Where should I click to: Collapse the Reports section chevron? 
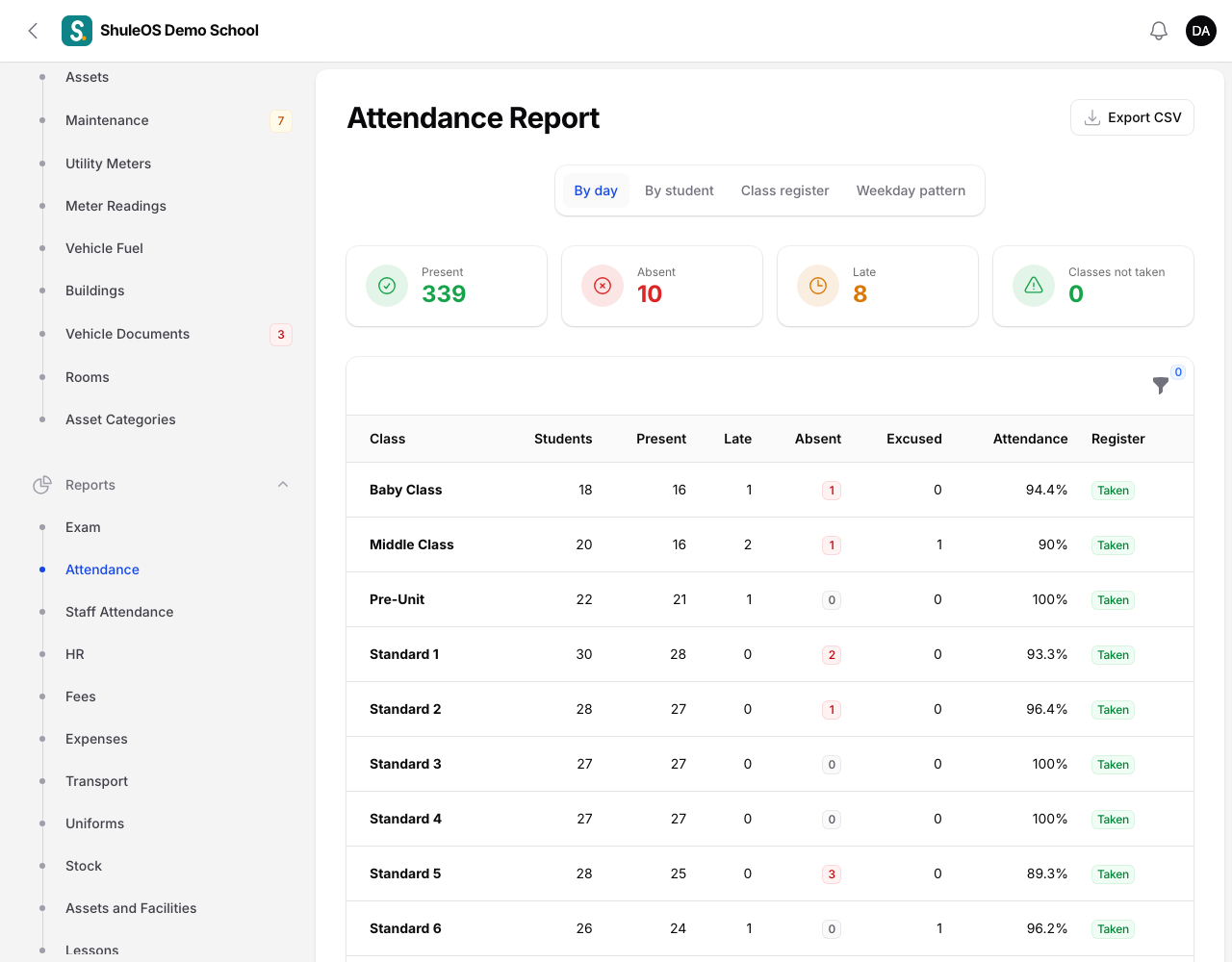(283, 485)
